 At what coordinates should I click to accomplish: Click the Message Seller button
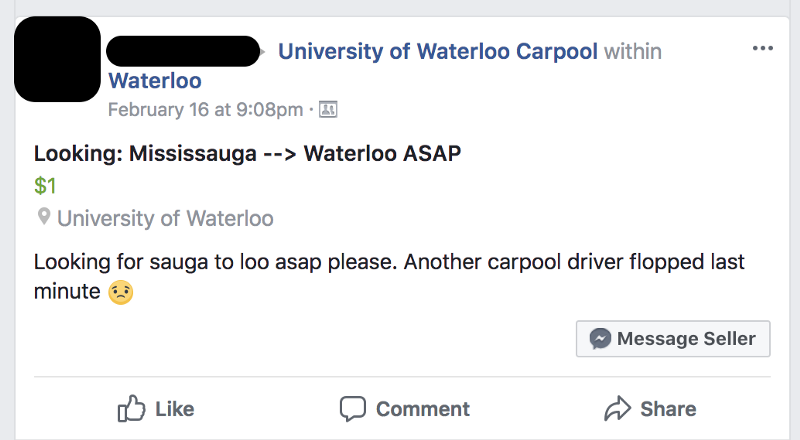pyautogui.click(x=673, y=338)
